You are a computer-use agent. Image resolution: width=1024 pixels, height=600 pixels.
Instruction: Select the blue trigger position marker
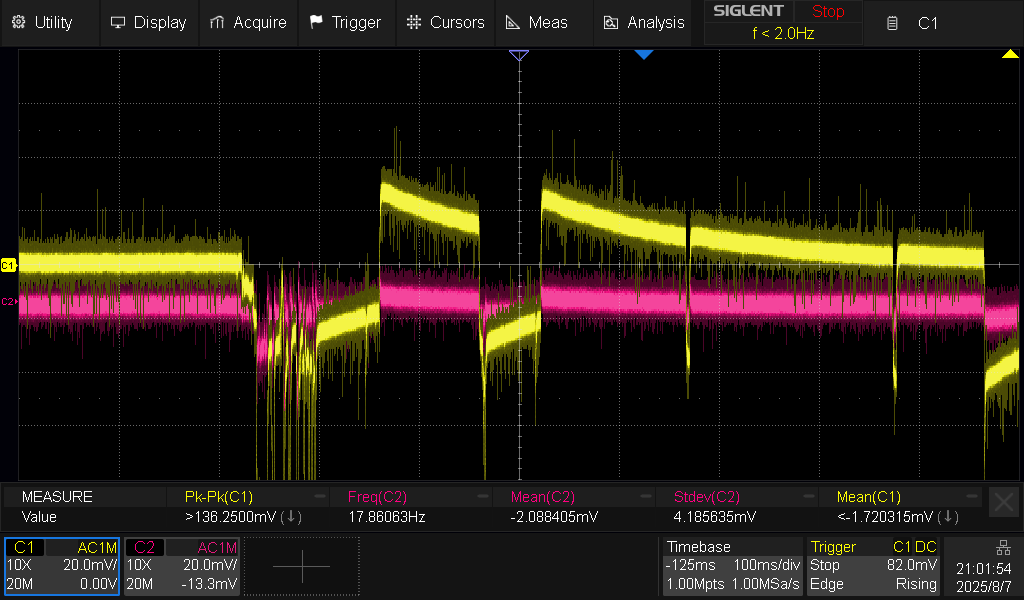click(x=644, y=55)
